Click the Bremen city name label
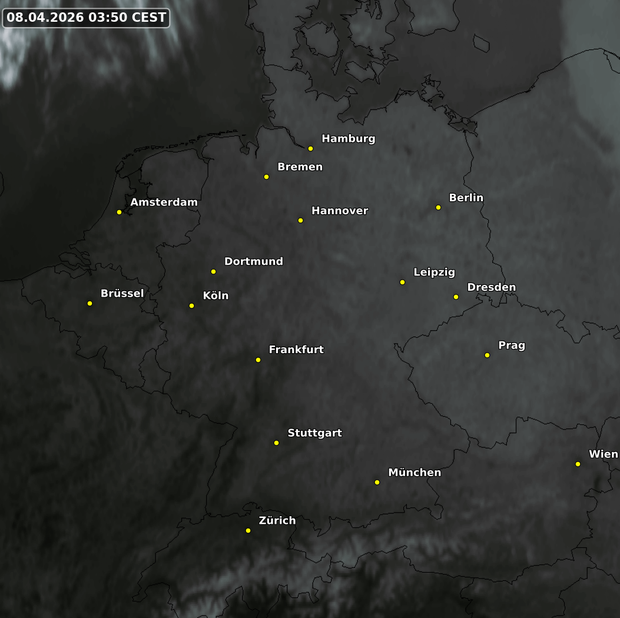Viewport: 620px width, 618px height. pos(299,167)
